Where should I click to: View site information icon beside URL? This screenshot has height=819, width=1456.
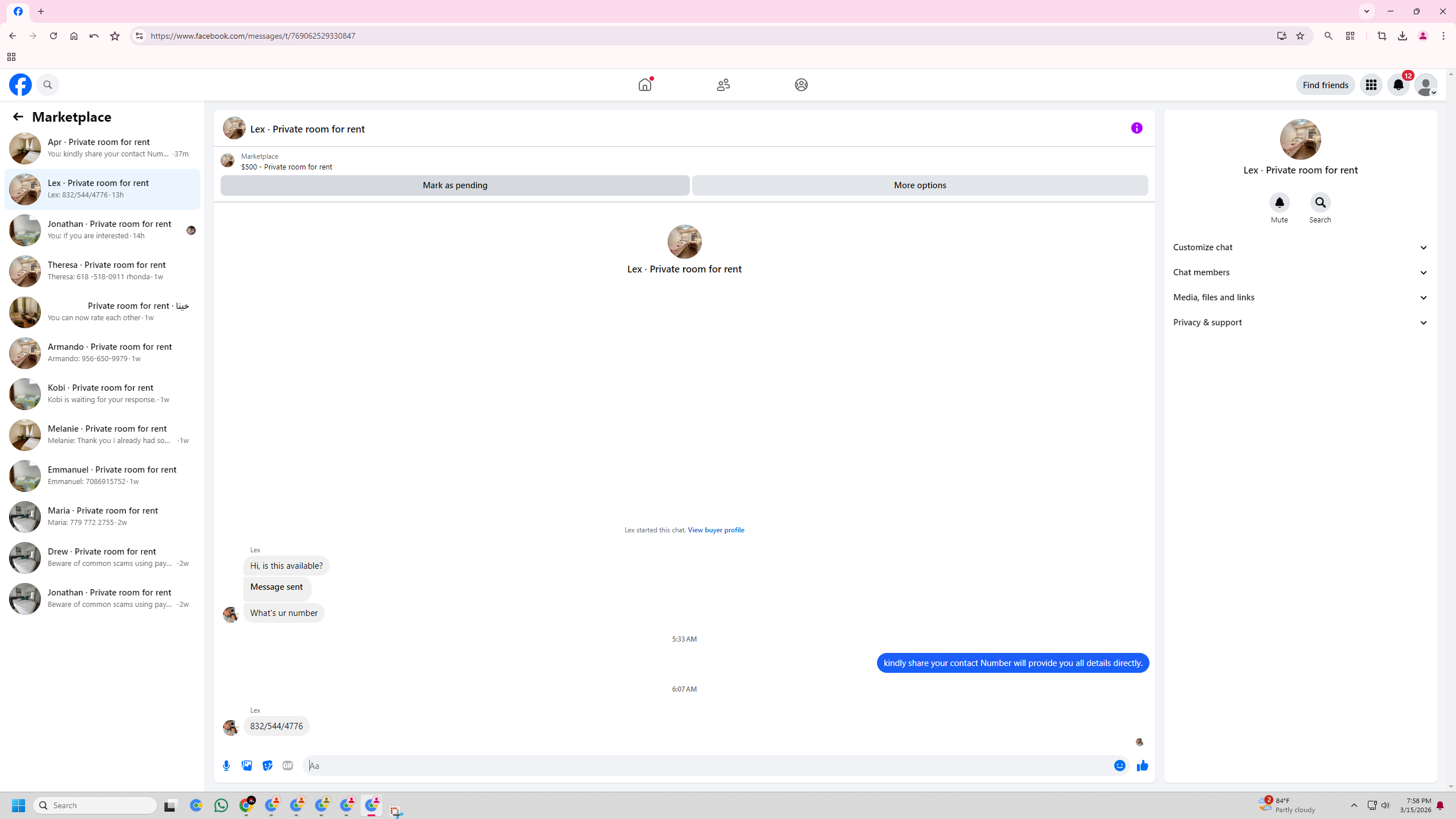pos(139,36)
